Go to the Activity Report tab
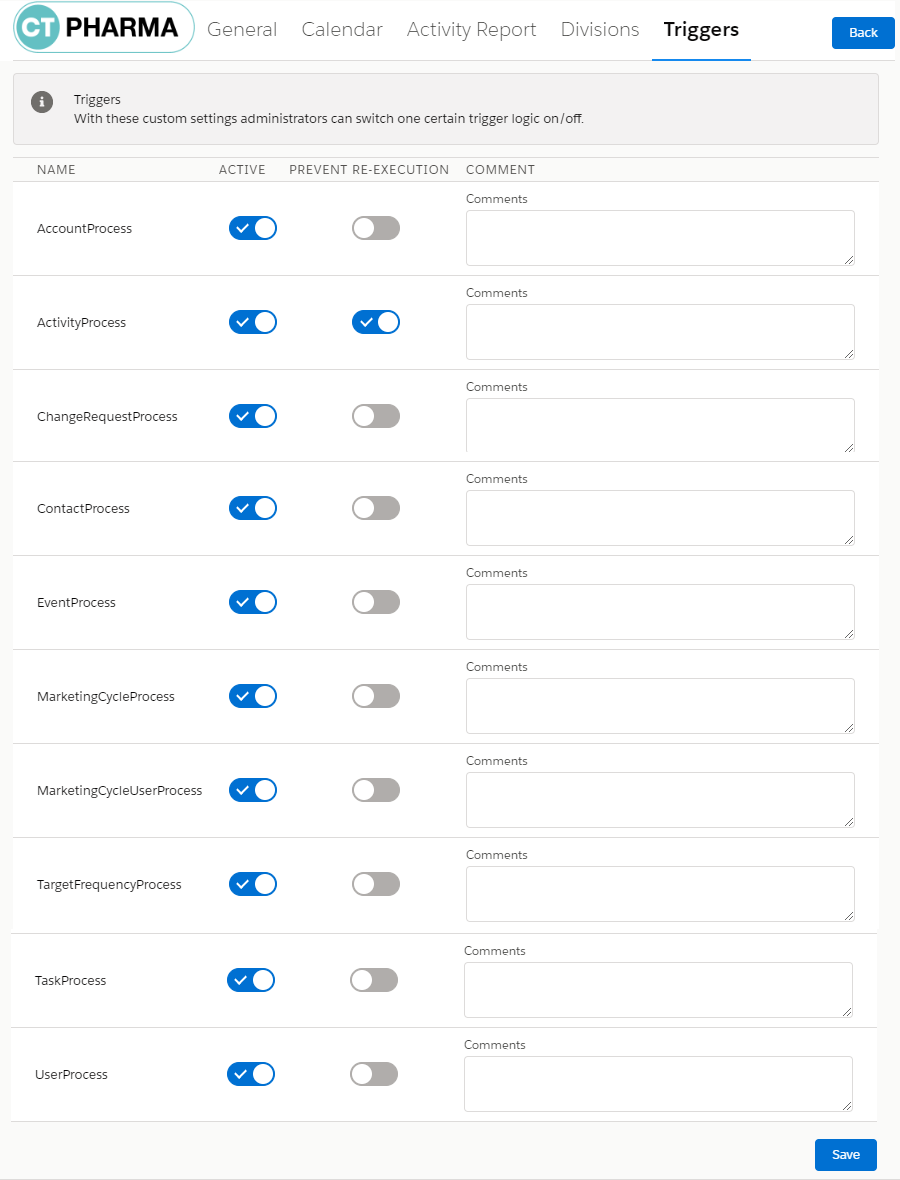The width and height of the screenshot is (900, 1180). coord(471,30)
